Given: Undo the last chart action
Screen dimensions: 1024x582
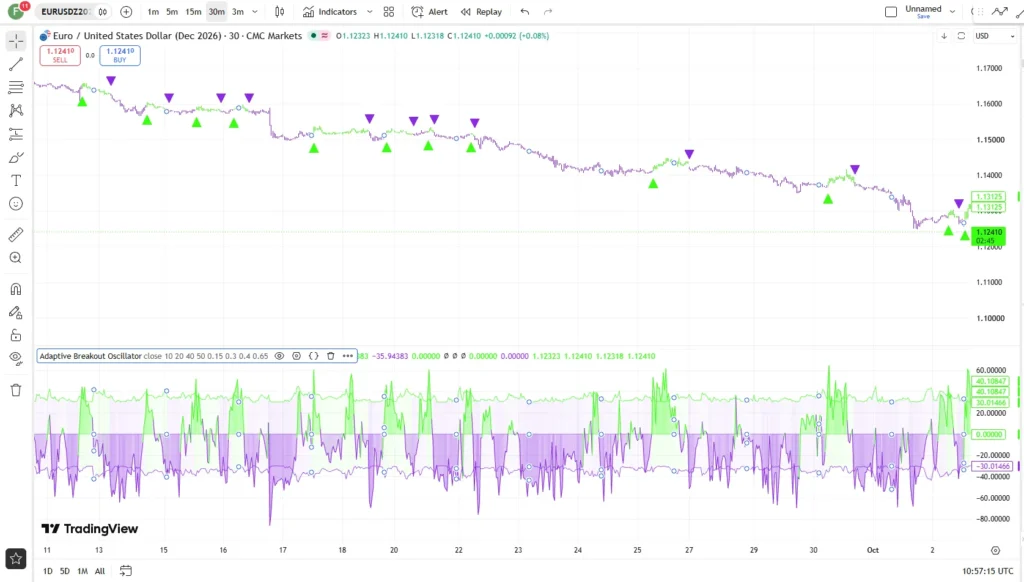Looking at the screenshot, I should coord(525,12).
